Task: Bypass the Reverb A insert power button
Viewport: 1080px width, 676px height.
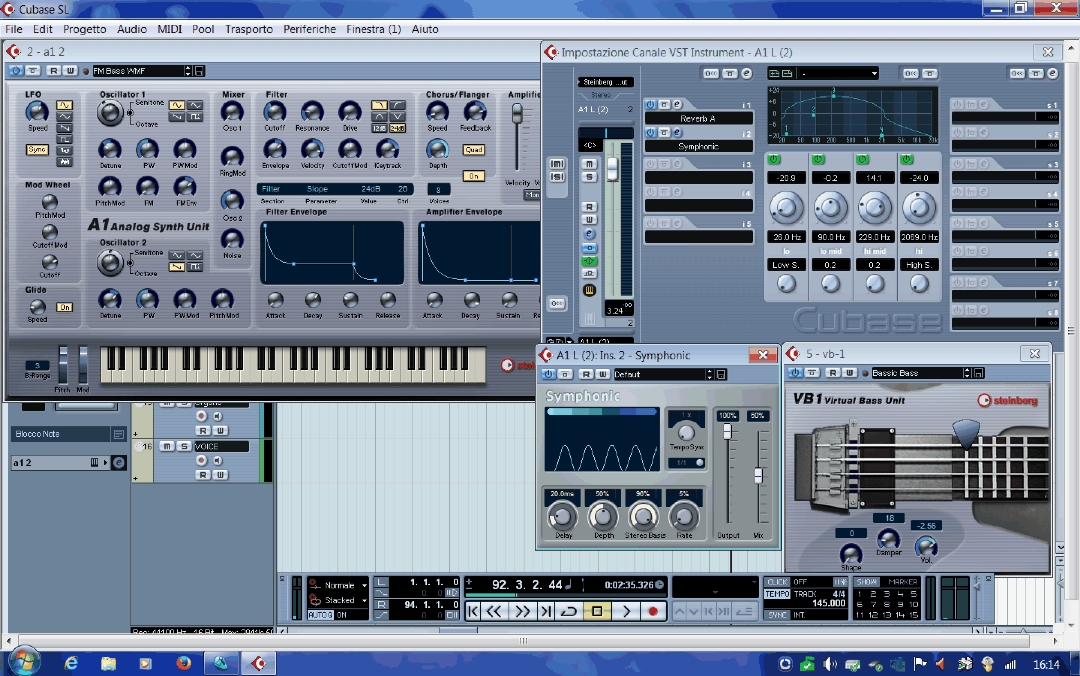Action: (x=651, y=105)
